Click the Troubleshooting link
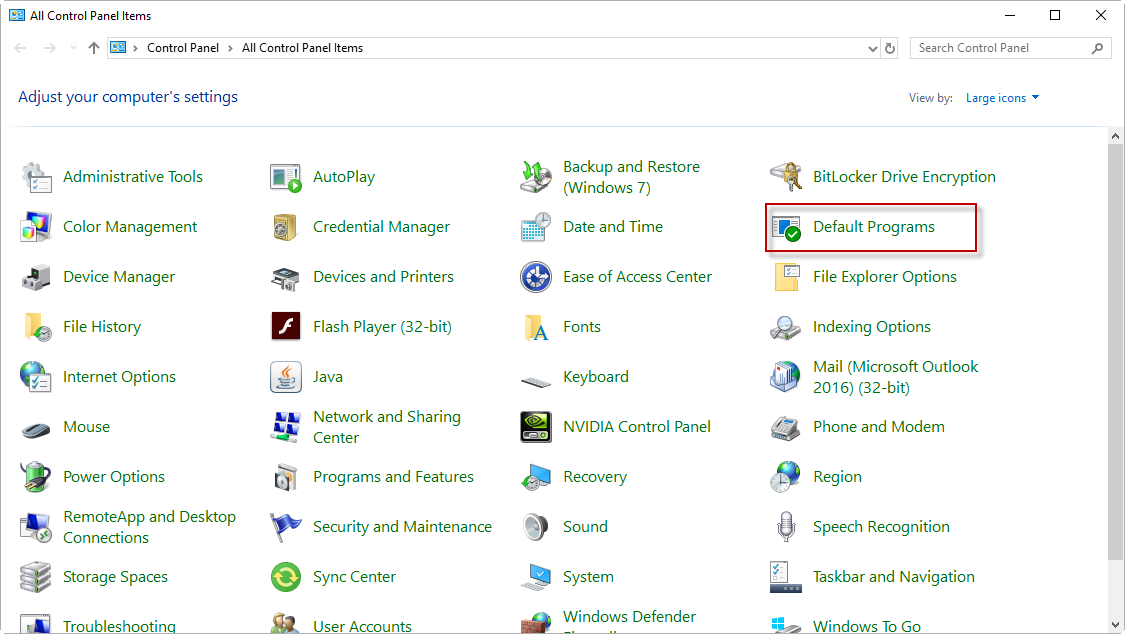 [119, 626]
